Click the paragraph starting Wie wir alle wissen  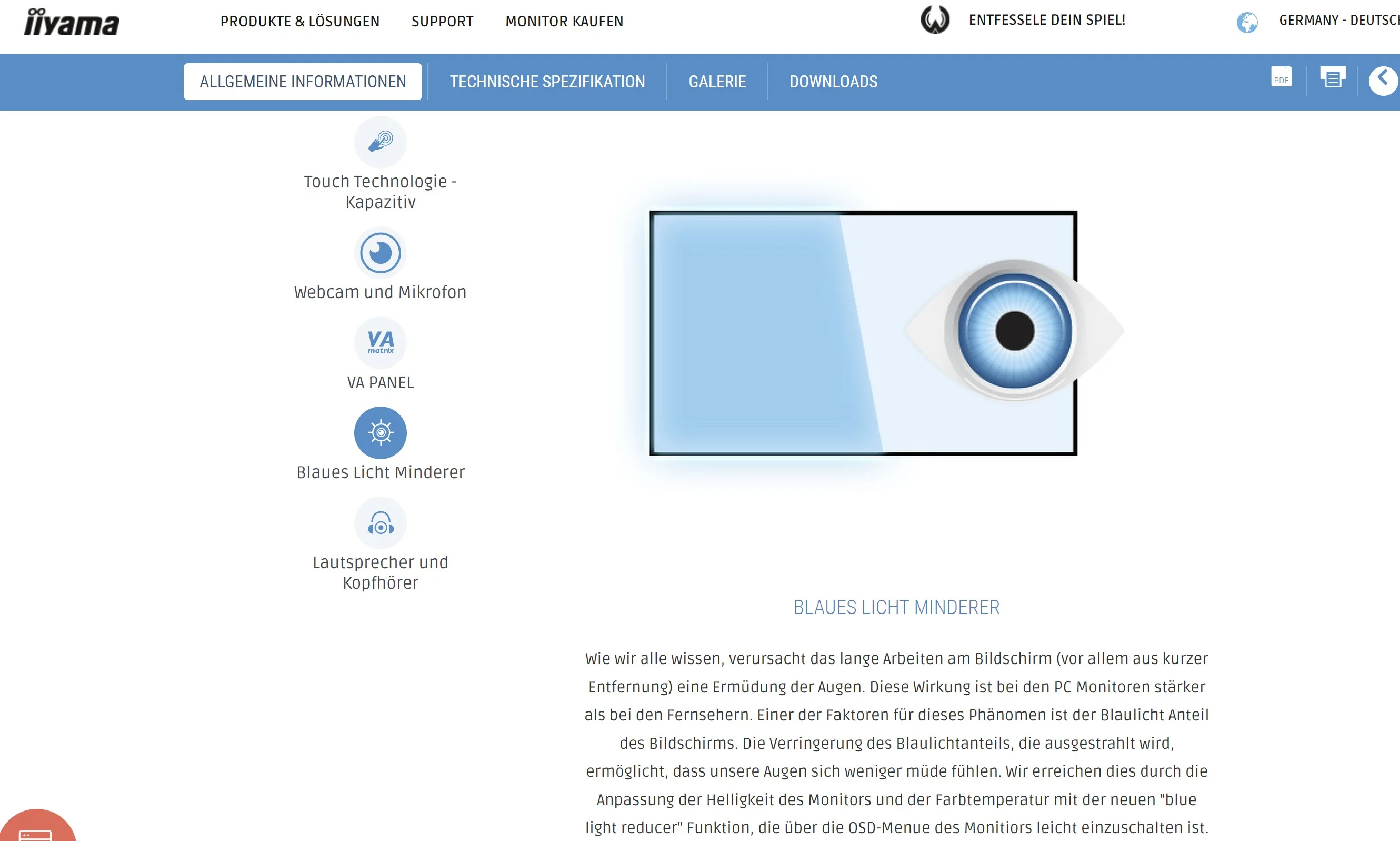(x=896, y=743)
